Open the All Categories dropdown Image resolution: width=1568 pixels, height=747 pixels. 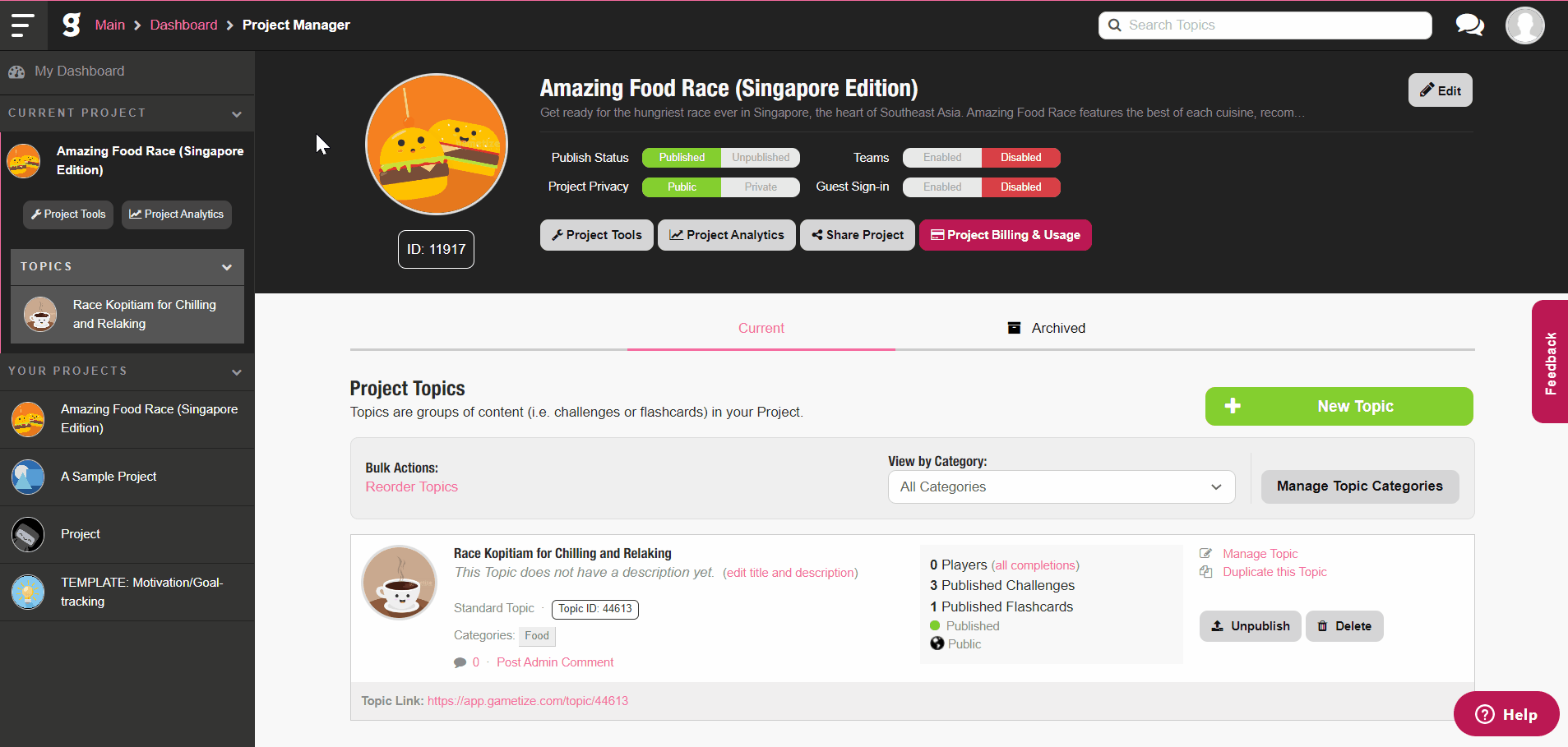point(1062,486)
